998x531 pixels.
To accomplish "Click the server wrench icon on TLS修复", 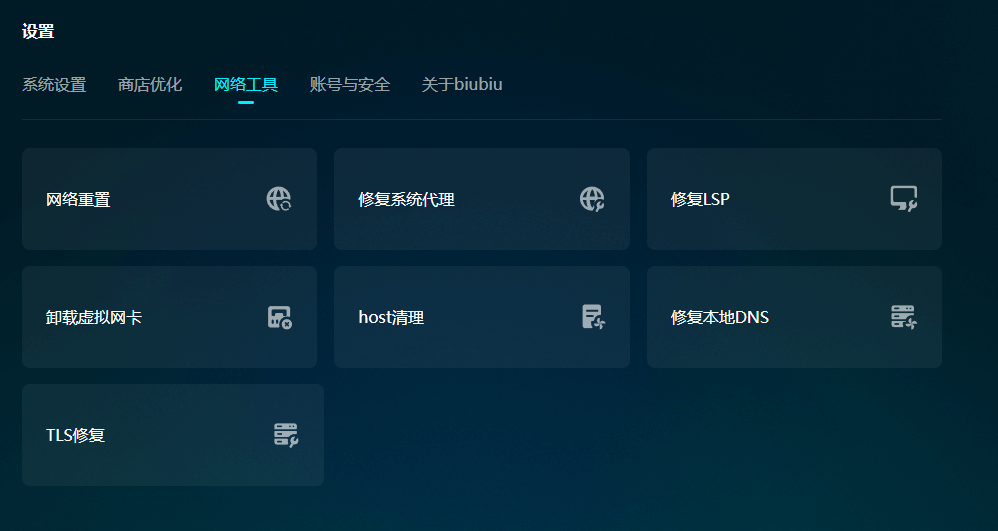I will [x=286, y=435].
